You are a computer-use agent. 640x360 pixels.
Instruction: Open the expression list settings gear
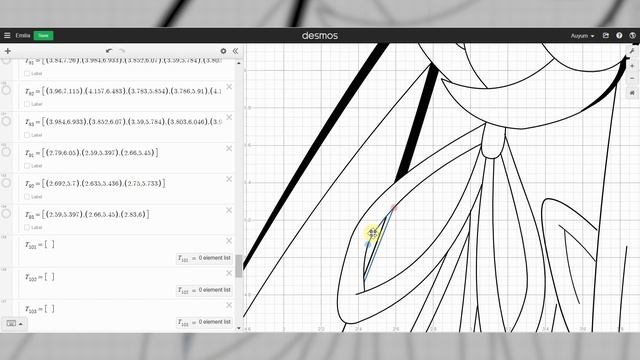tap(223, 51)
